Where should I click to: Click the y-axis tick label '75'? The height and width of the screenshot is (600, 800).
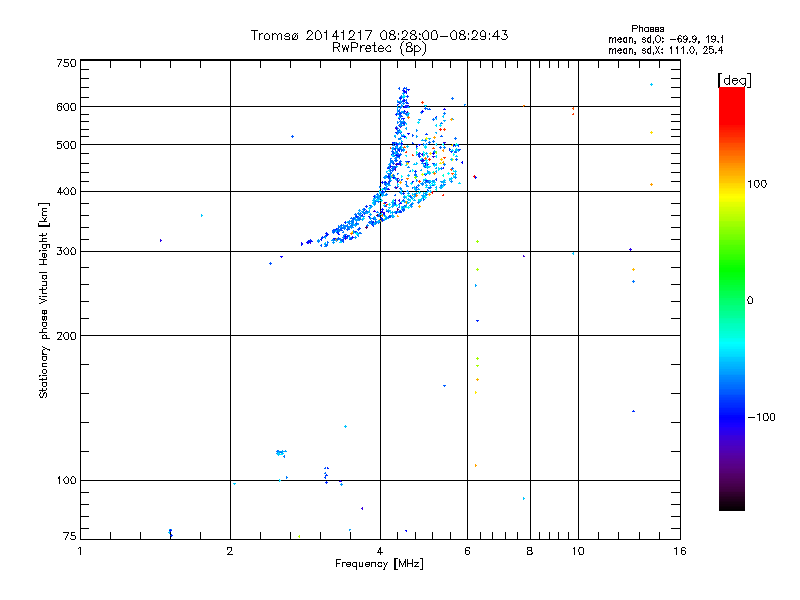click(x=70, y=536)
